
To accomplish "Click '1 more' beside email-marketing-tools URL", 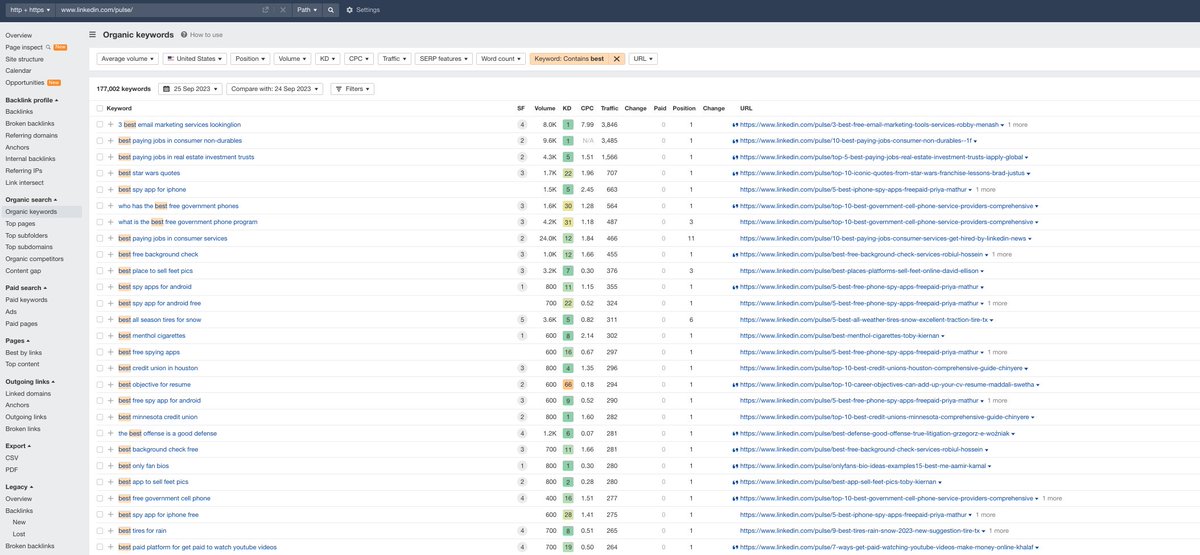I will 1017,125.
